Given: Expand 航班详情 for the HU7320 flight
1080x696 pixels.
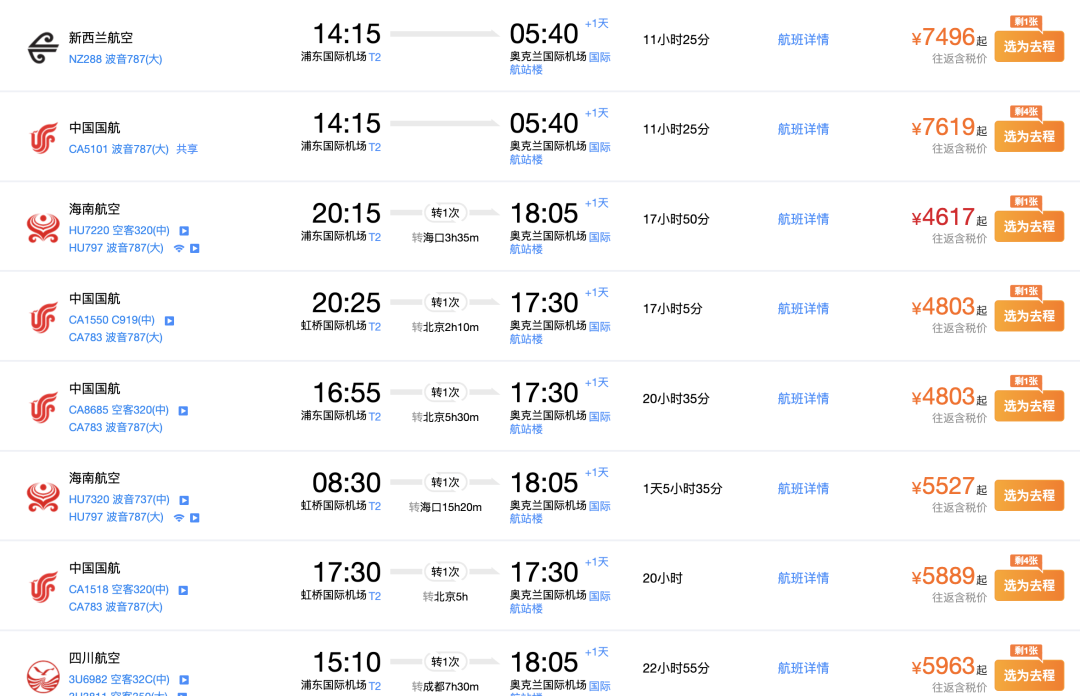Looking at the screenshot, I should pyautogui.click(x=803, y=489).
